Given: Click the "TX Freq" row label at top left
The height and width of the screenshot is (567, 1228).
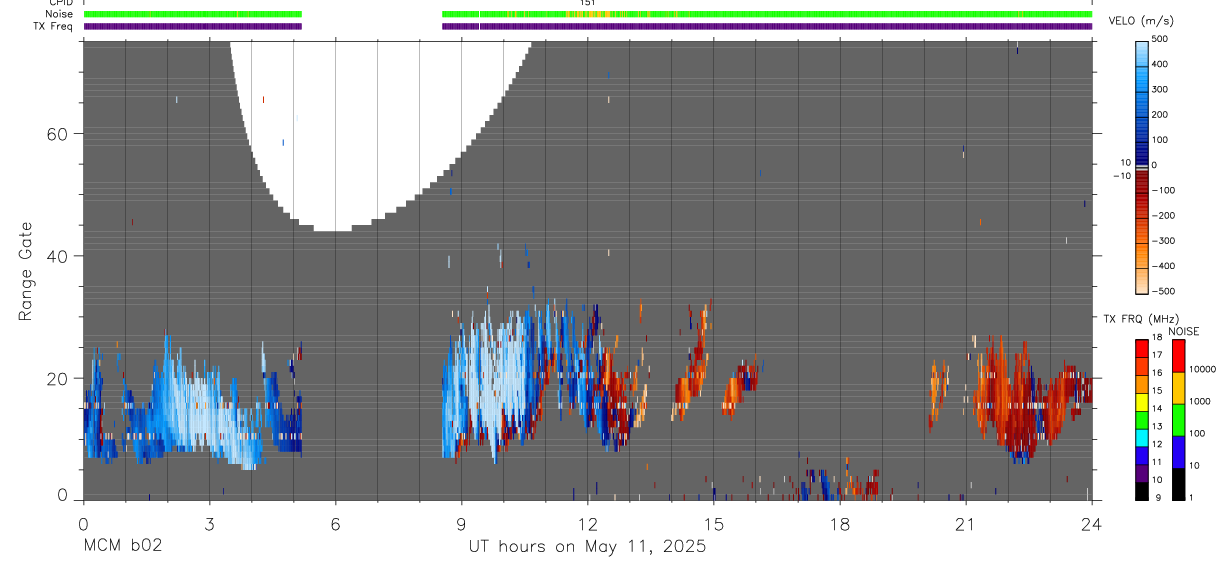Looking at the screenshot, I should [54, 26].
